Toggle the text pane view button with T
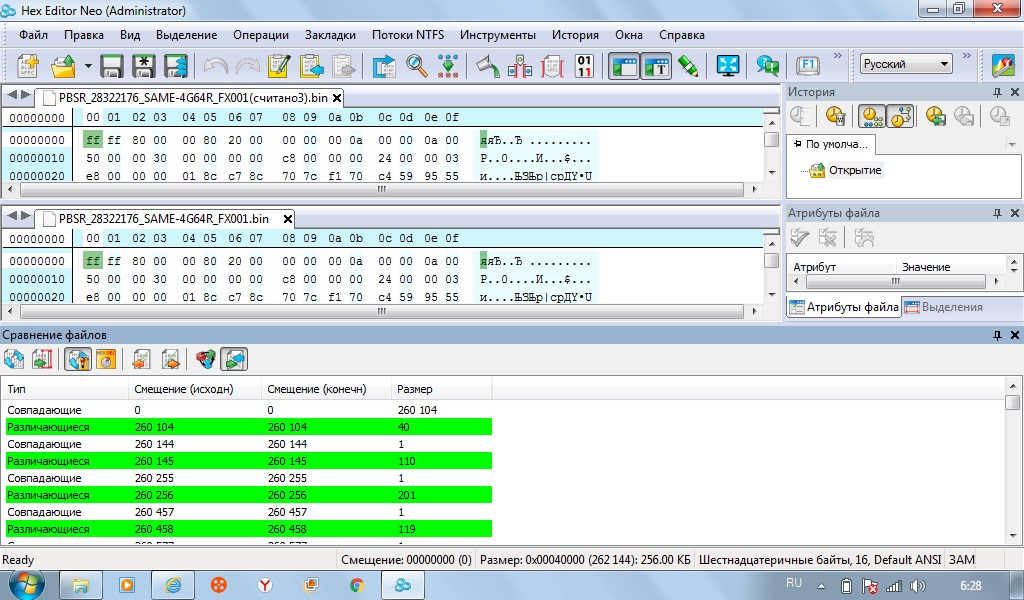 [656, 66]
